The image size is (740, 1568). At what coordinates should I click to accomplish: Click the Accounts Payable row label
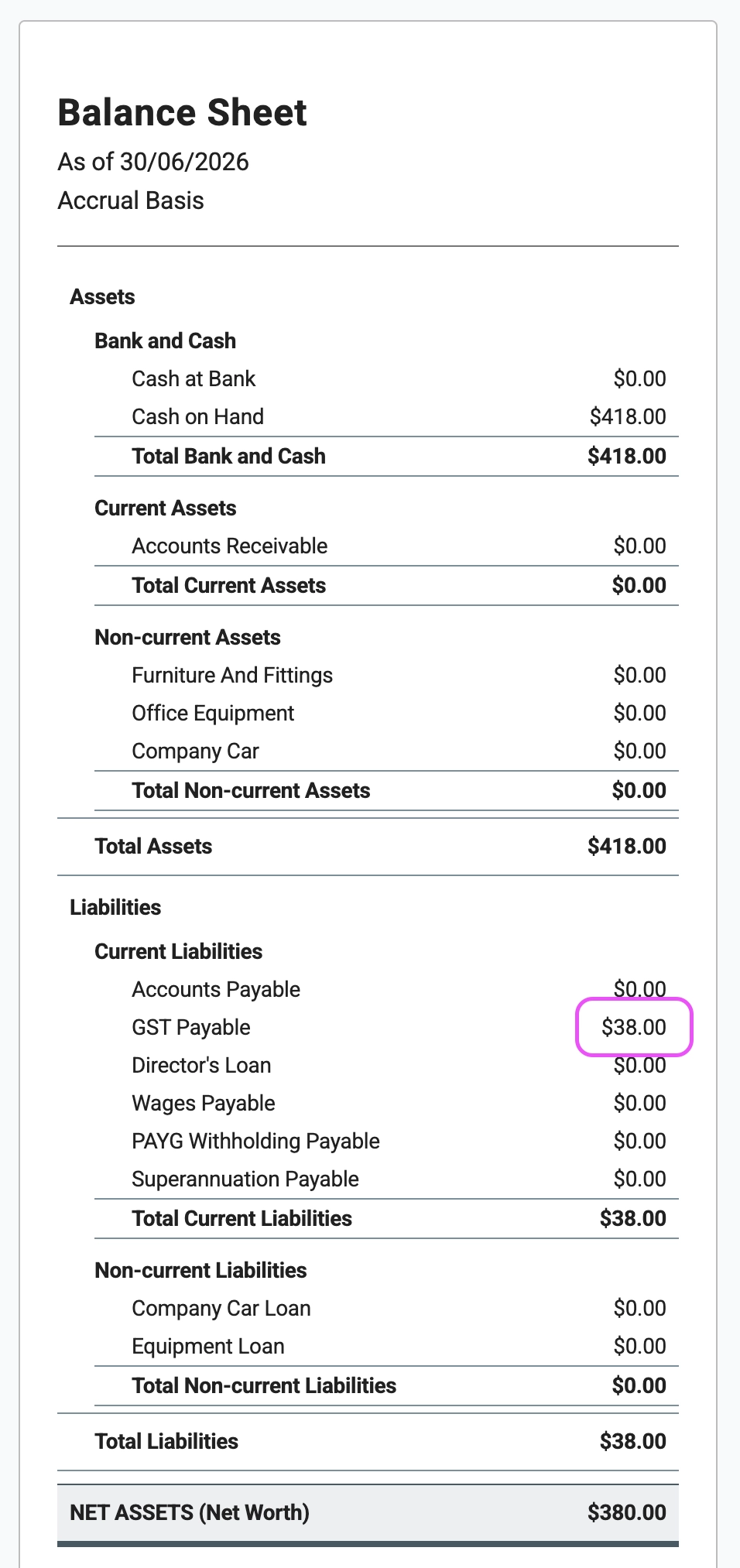point(216,989)
